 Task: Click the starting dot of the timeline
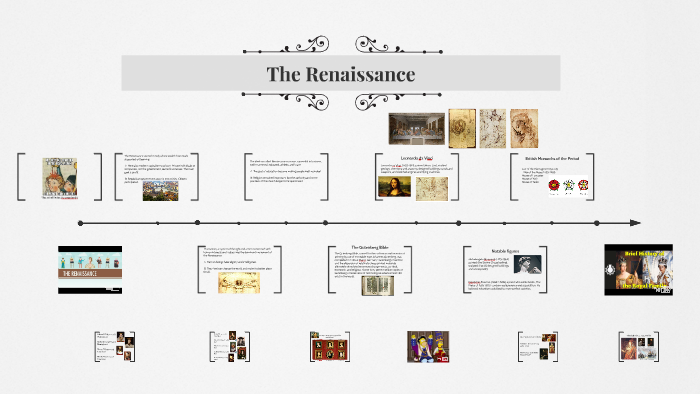[80, 223]
